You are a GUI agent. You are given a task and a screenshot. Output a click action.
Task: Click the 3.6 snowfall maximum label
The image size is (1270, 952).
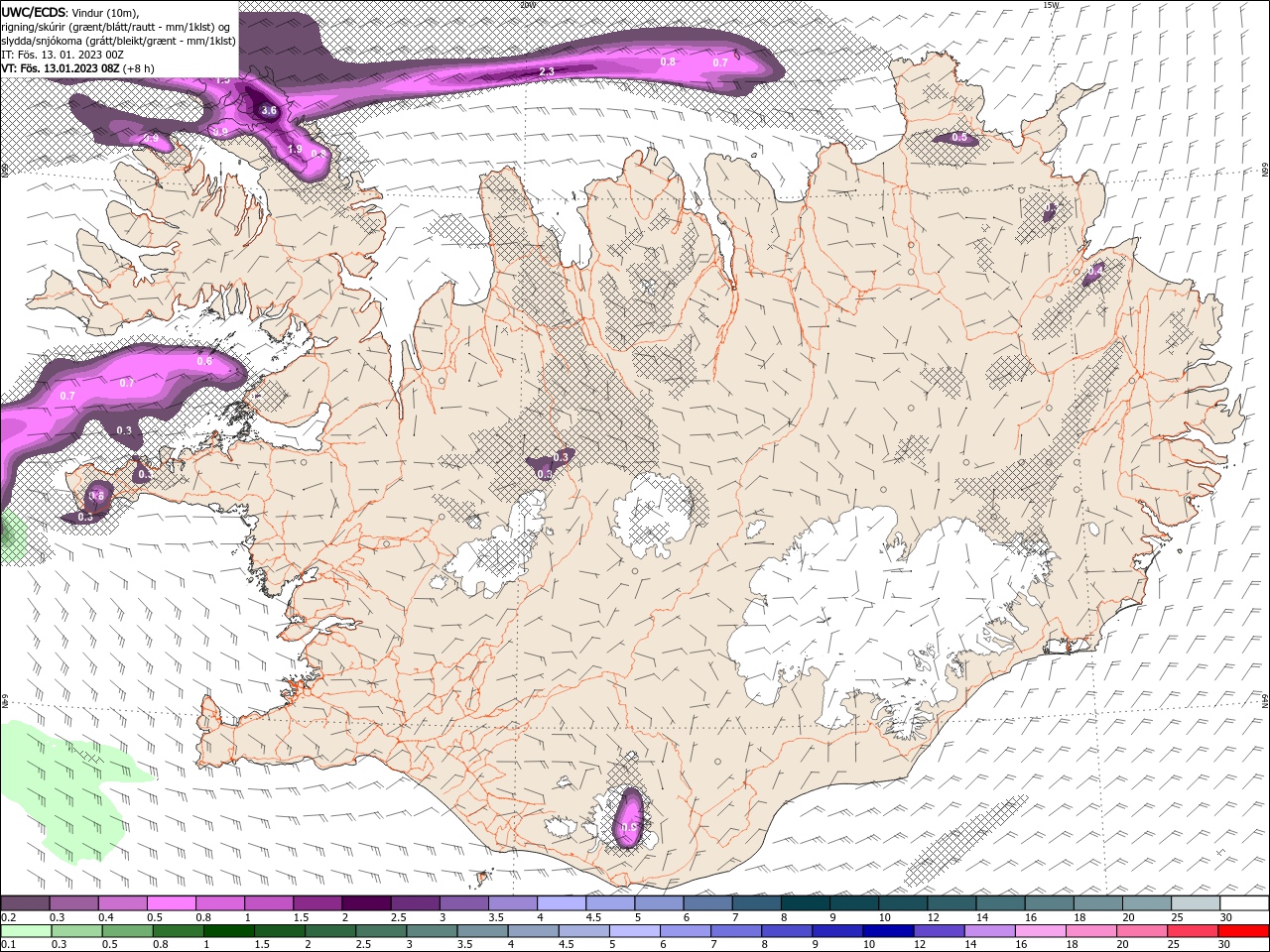click(x=269, y=111)
